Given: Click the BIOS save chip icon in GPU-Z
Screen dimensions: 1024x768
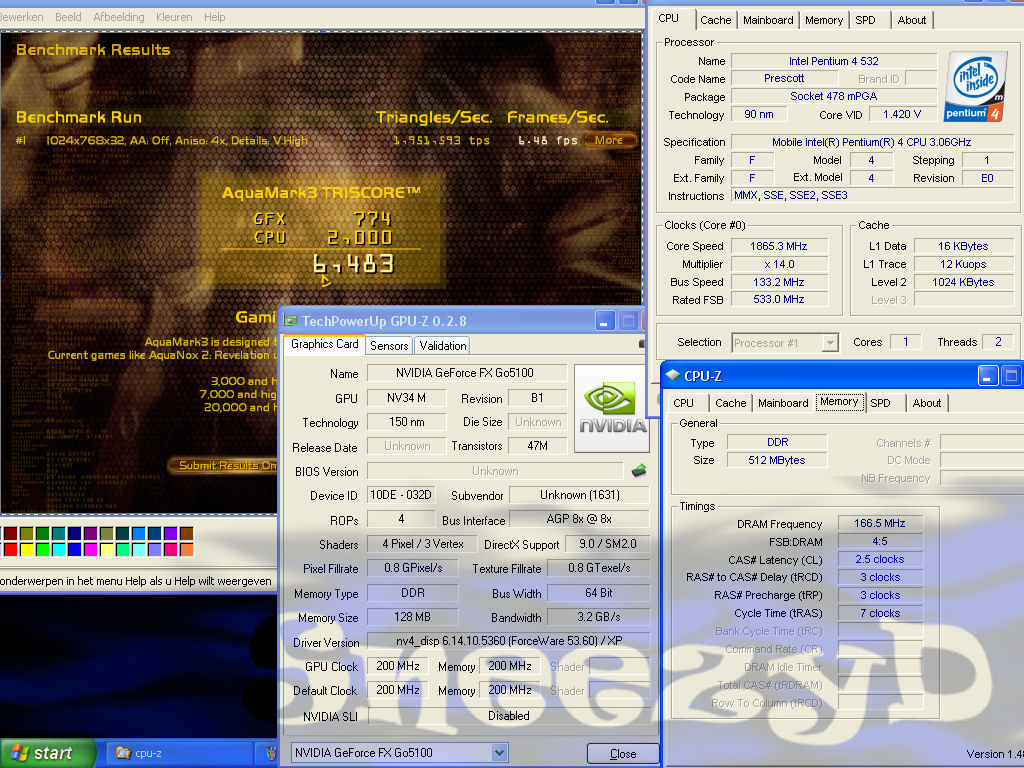Looking at the screenshot, I should 639,470.
